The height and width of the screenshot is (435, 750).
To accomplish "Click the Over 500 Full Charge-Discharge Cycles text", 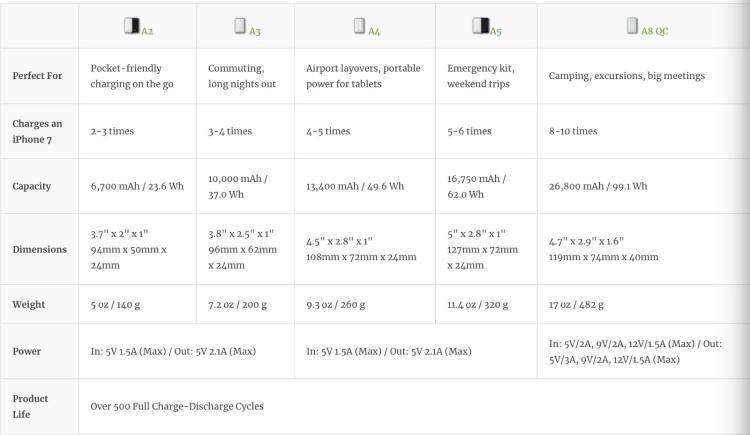I will point(177,406).
